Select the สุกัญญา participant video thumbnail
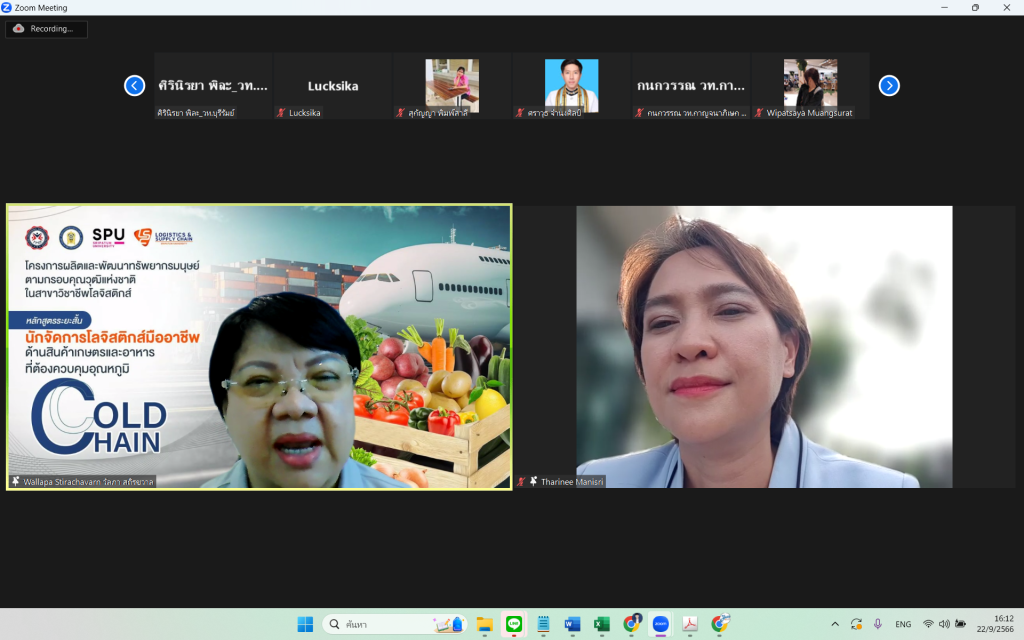Screen dimensions: 1024x640 [x=452, y=86]
